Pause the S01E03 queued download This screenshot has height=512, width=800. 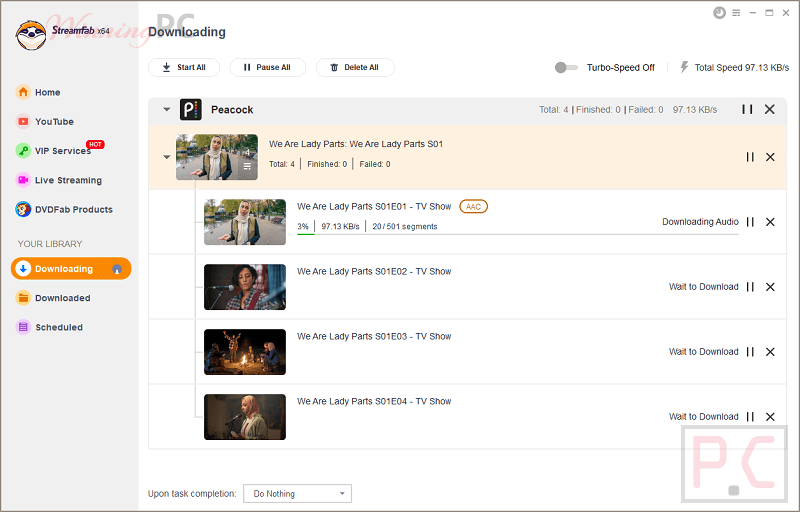(x=750, y=352)
